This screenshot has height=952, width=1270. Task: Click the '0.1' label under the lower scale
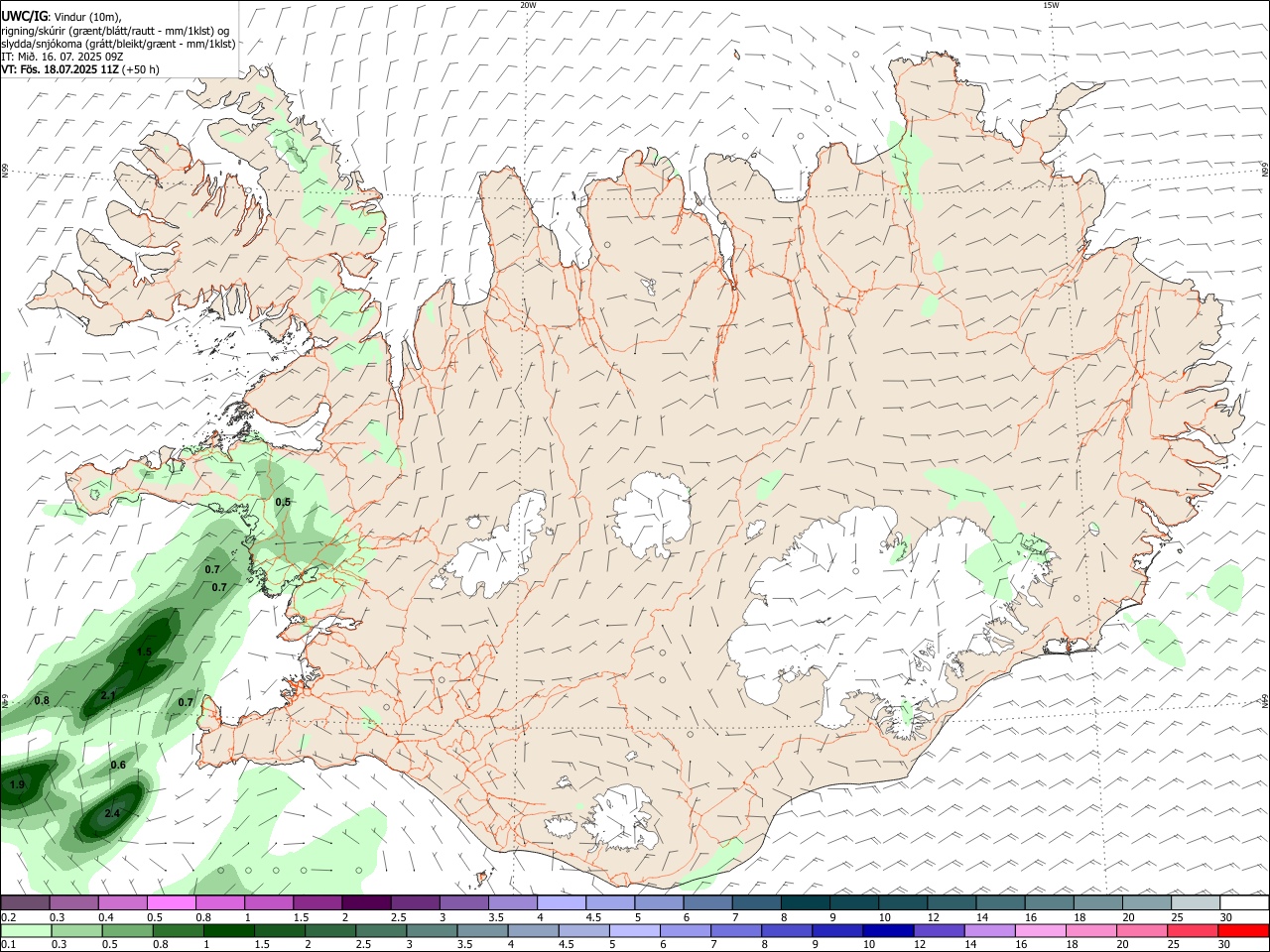(x=8, y=945)
